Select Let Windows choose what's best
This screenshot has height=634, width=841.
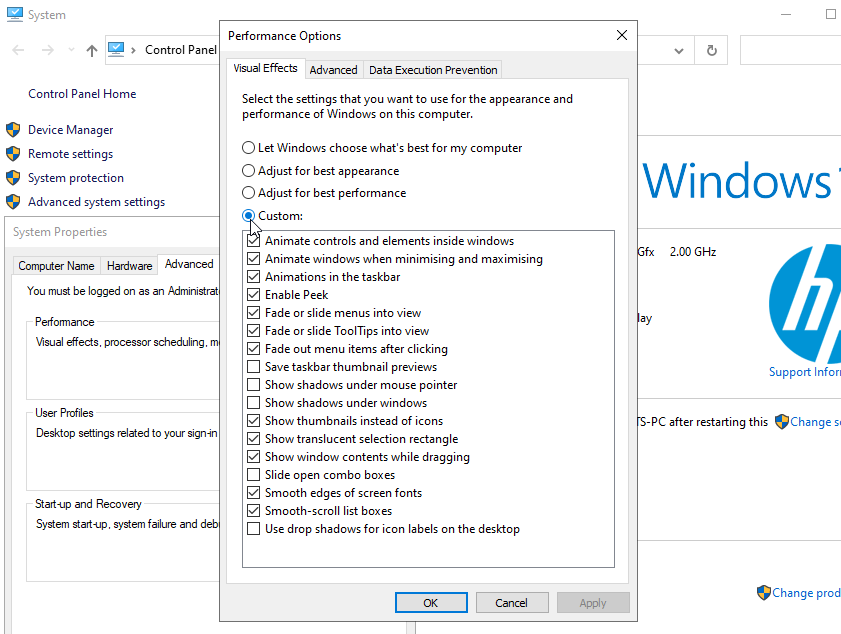(x=382, y=148)
